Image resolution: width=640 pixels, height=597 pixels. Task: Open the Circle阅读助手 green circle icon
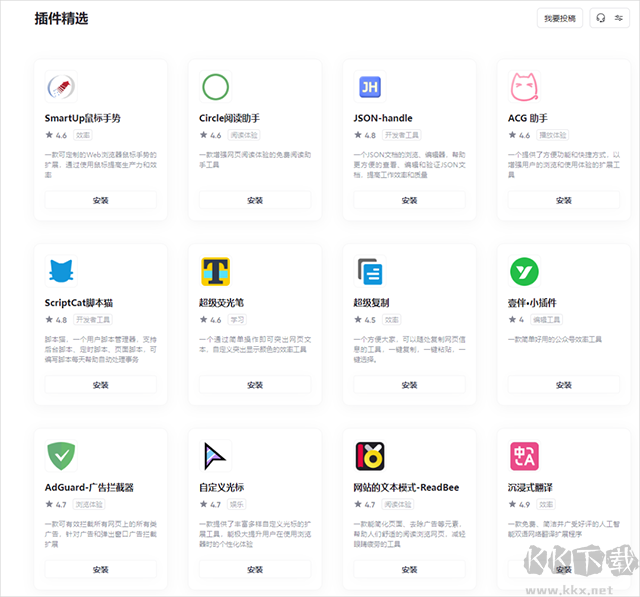(215, 87)
